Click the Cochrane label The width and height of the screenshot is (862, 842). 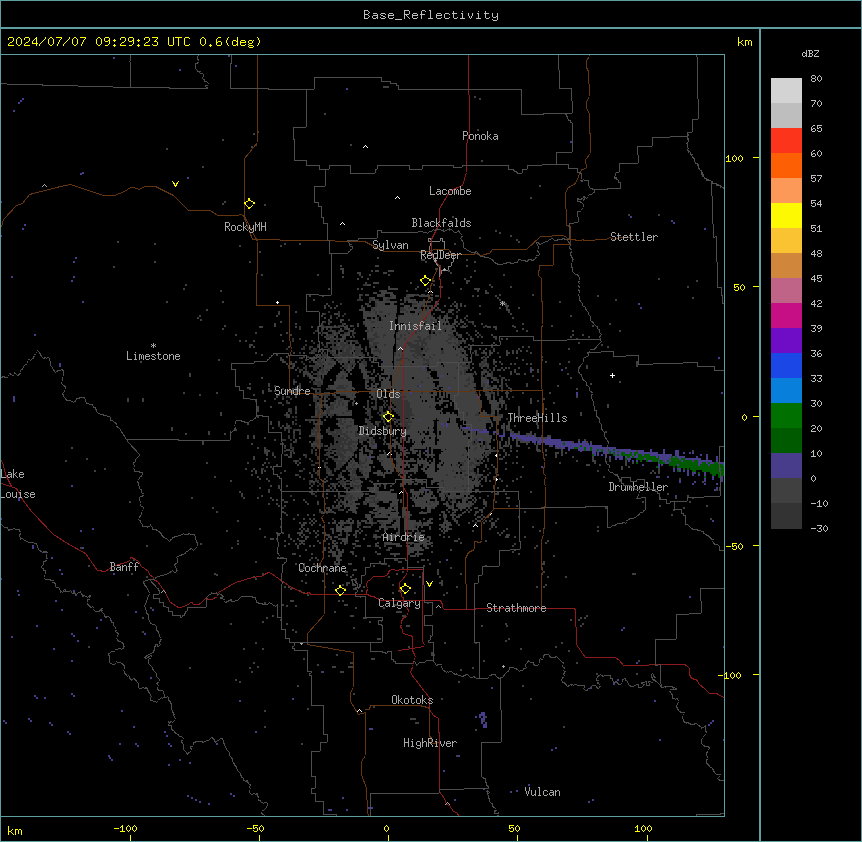pyautogui.click(x=322, y=568)
